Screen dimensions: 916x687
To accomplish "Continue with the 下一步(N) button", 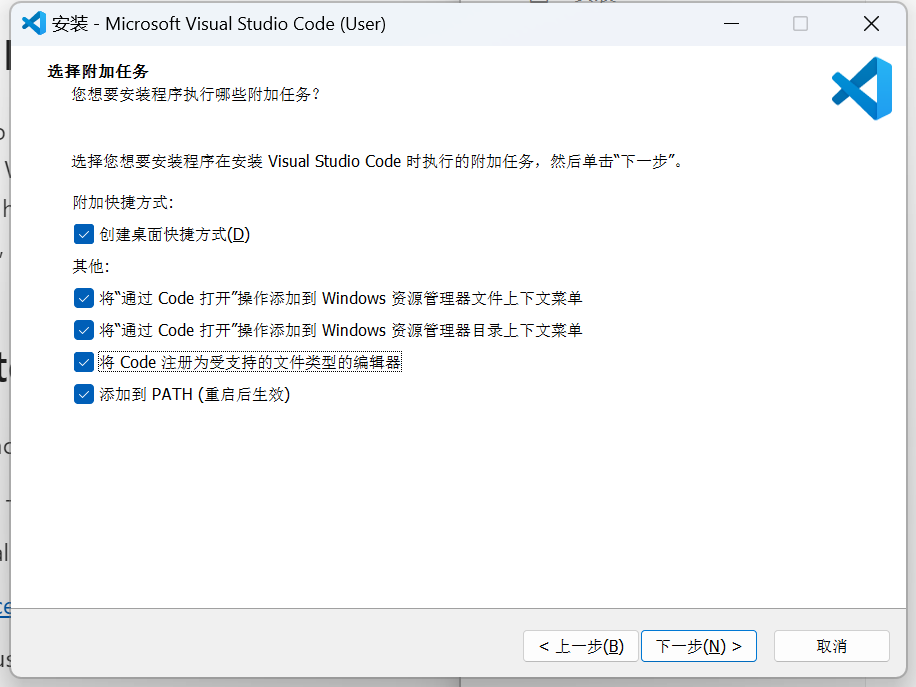I will pos(699,646).
